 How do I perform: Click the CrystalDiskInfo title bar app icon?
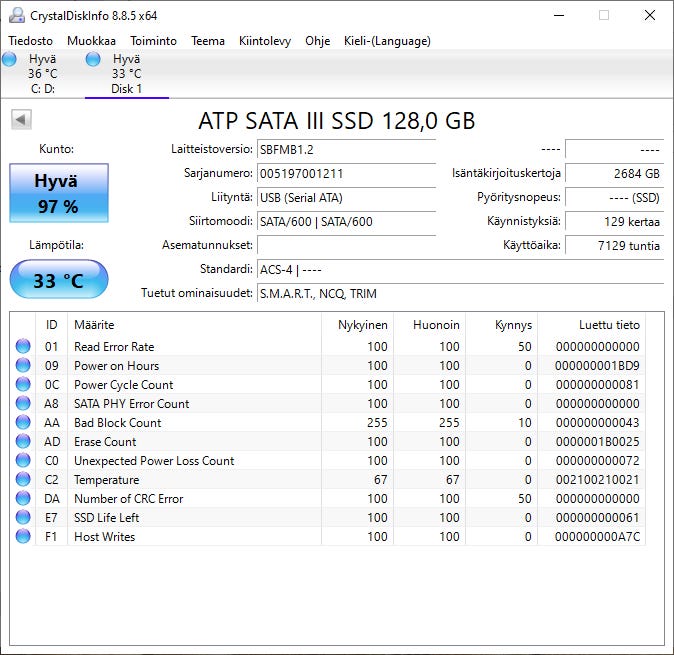click(17, 15)
